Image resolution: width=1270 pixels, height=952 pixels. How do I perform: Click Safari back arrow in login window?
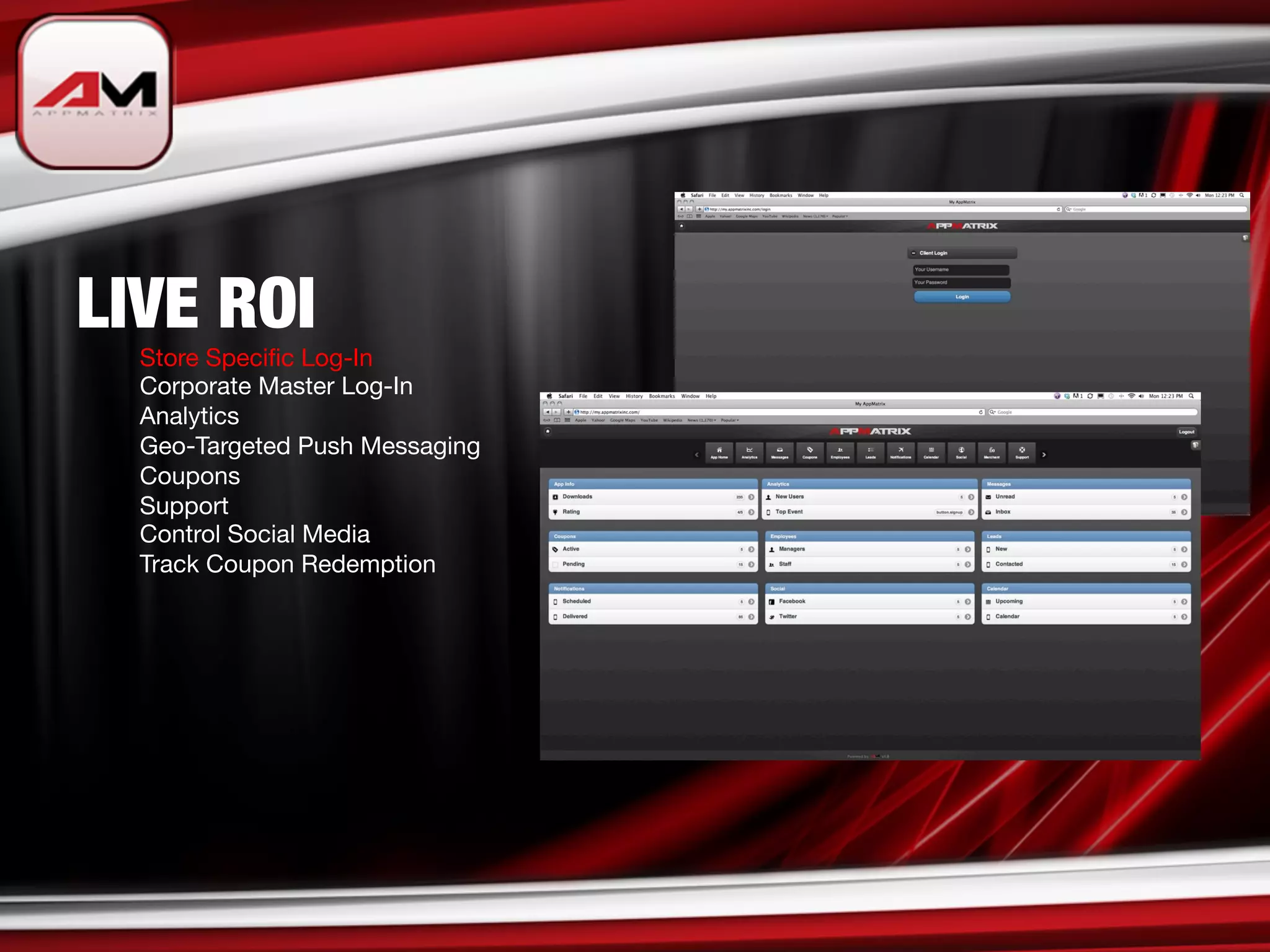point(681,209)
